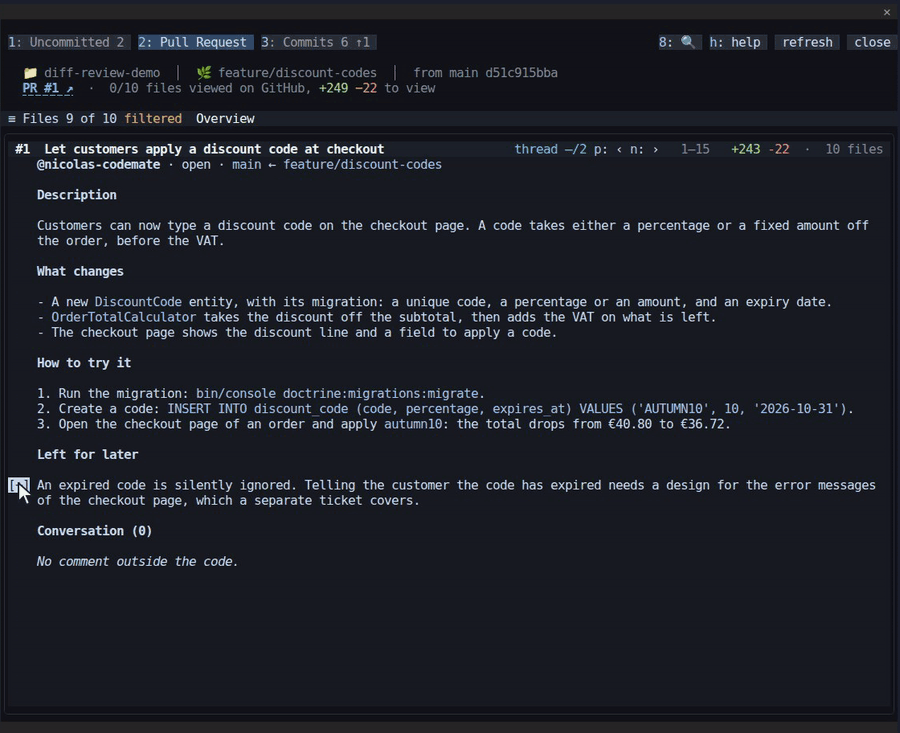Image resolution: width=900 pixels, height=733 pixels.
Task: Click the Description heading
Action: pyautogui.click(x=76, y=195)
